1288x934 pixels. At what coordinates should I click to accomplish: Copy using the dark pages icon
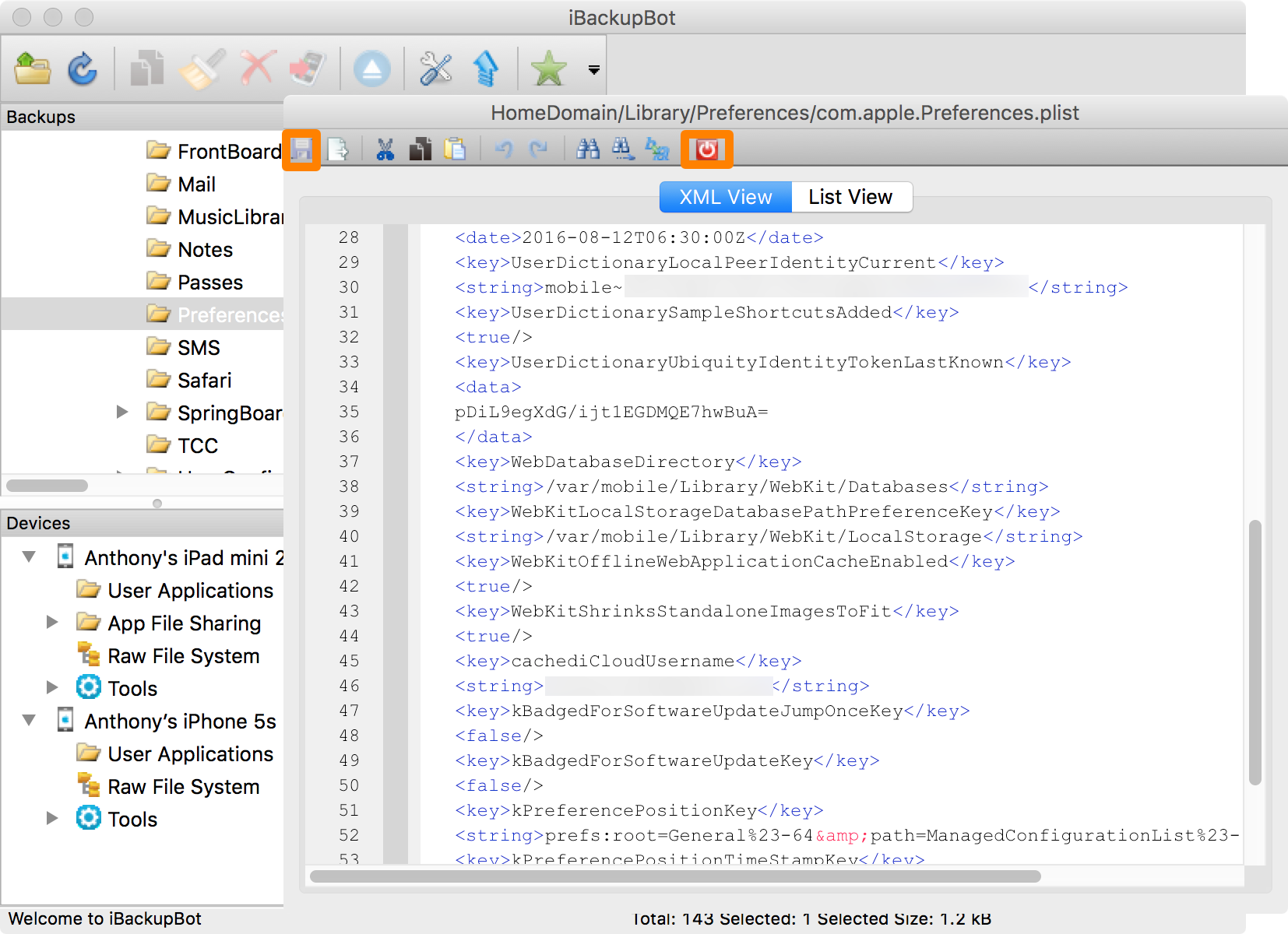421,149
